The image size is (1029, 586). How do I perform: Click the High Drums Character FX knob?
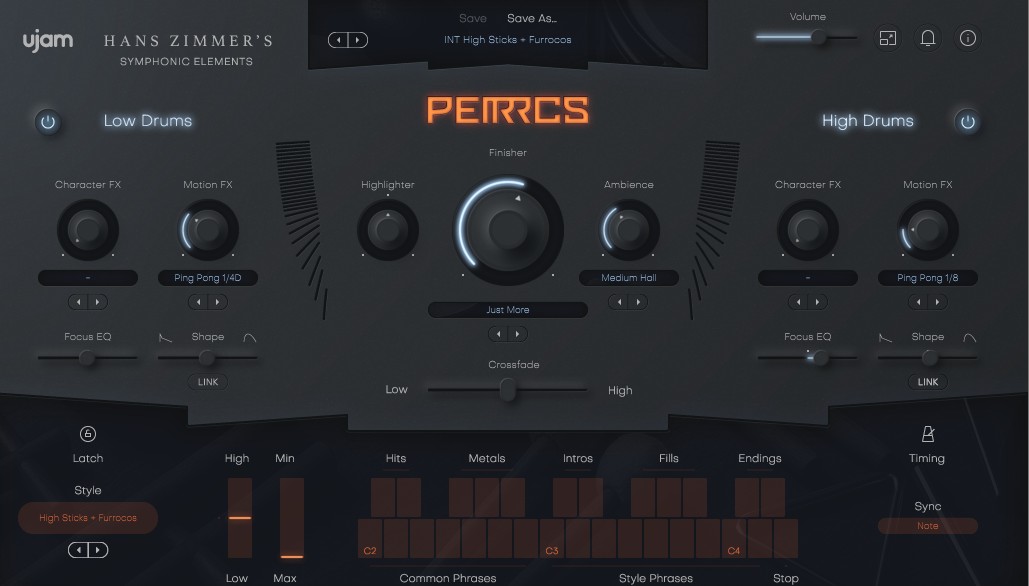click(808, 230)
